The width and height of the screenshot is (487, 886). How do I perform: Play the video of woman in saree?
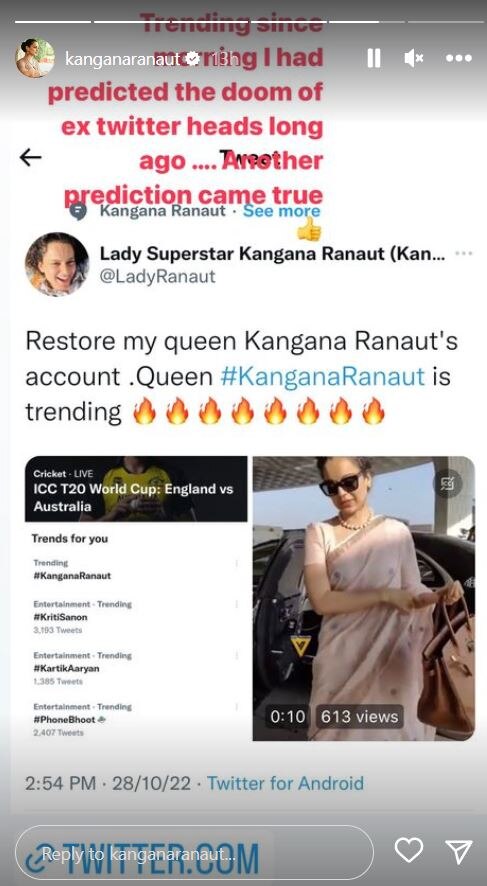pos(363,598)
